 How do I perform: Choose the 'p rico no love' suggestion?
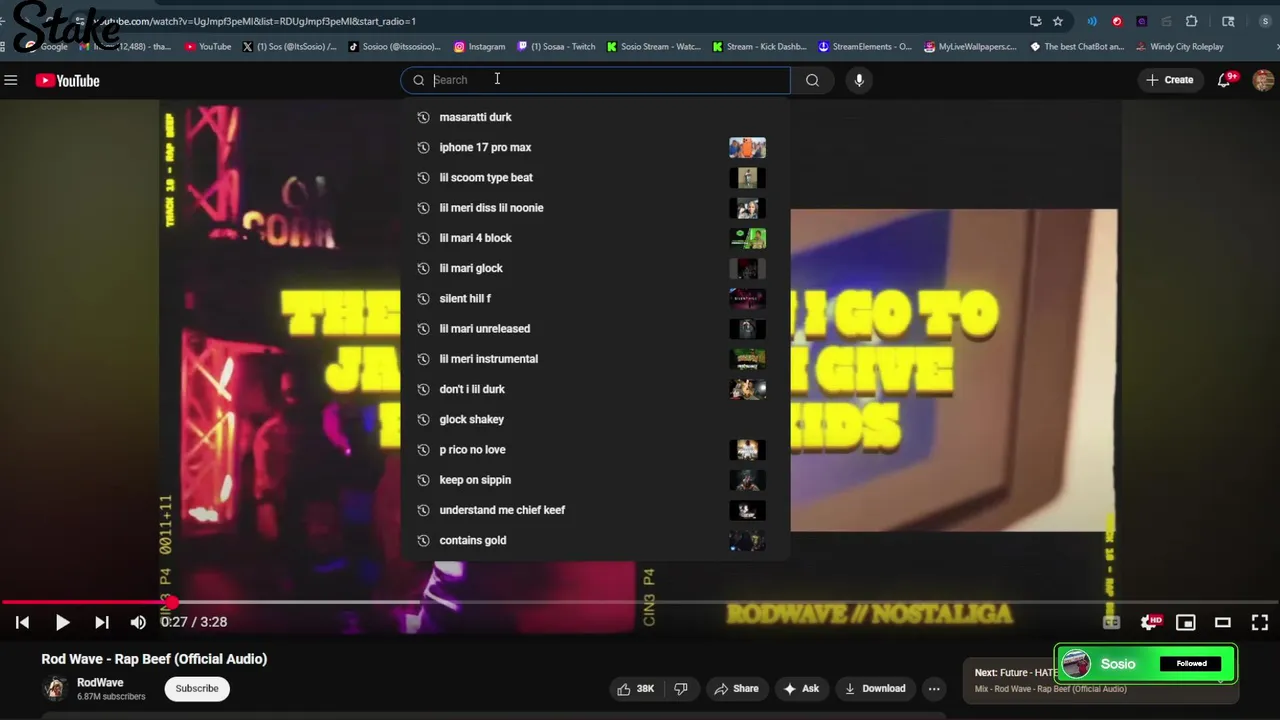point(595,449)
